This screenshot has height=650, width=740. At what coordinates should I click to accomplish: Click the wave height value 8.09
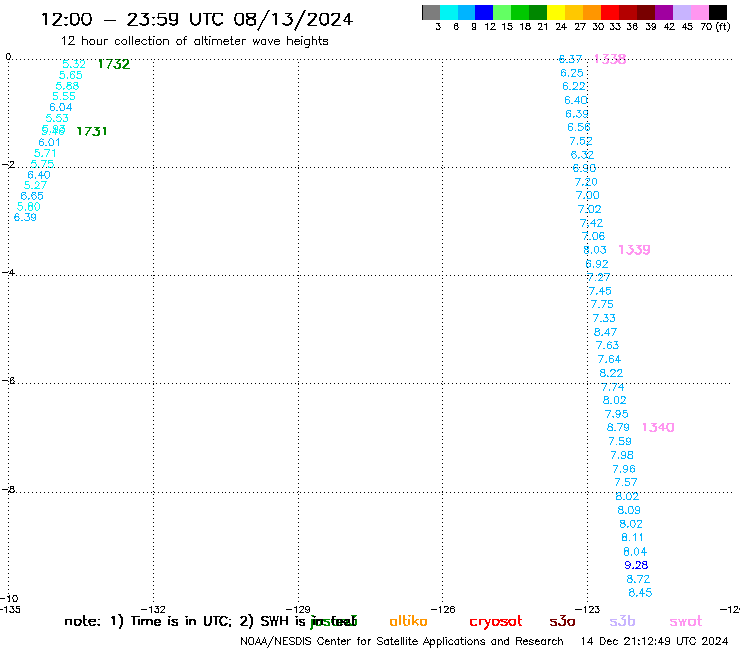629,510
